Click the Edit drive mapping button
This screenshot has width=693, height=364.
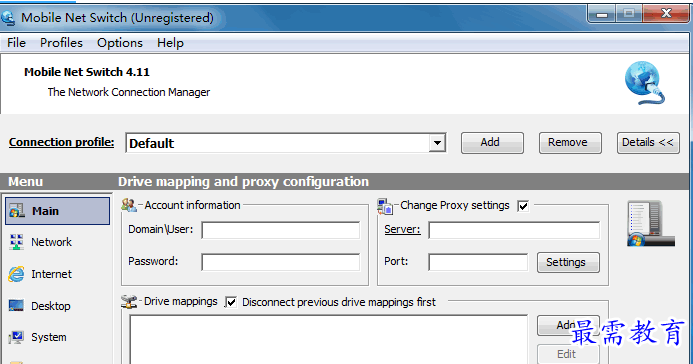[568, 354]
